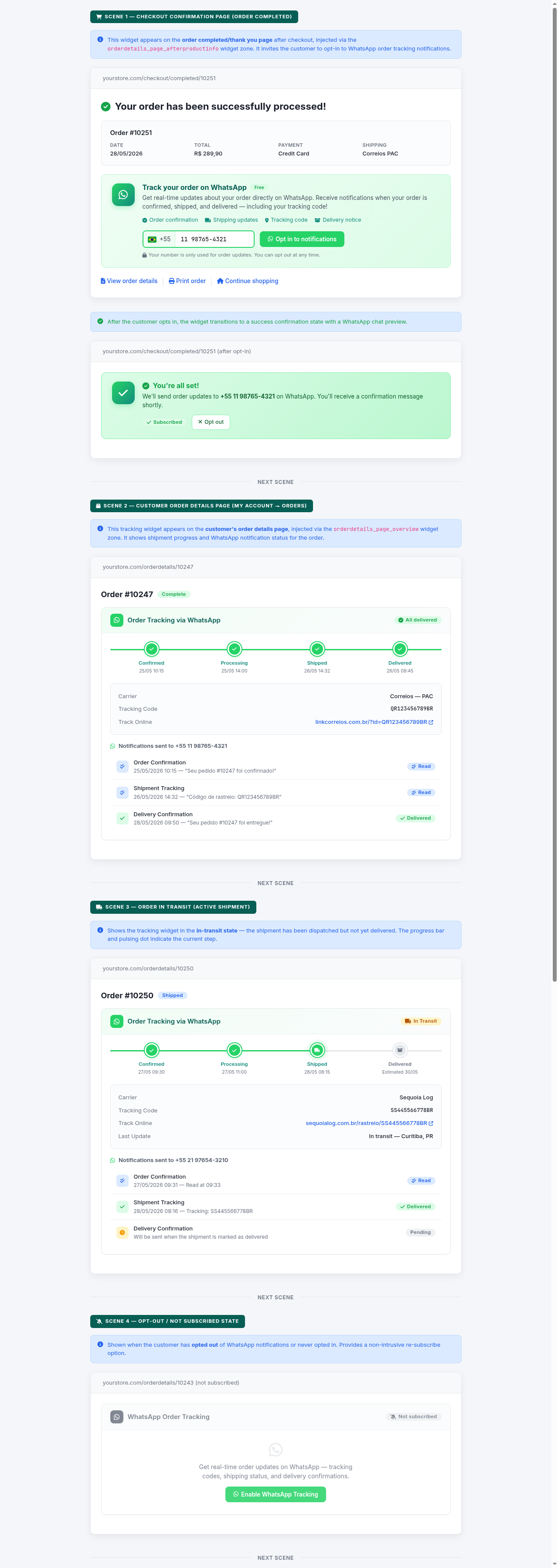
Task: Click tracking code SS445566778BR value
Action: click(x=412, y=1110)
